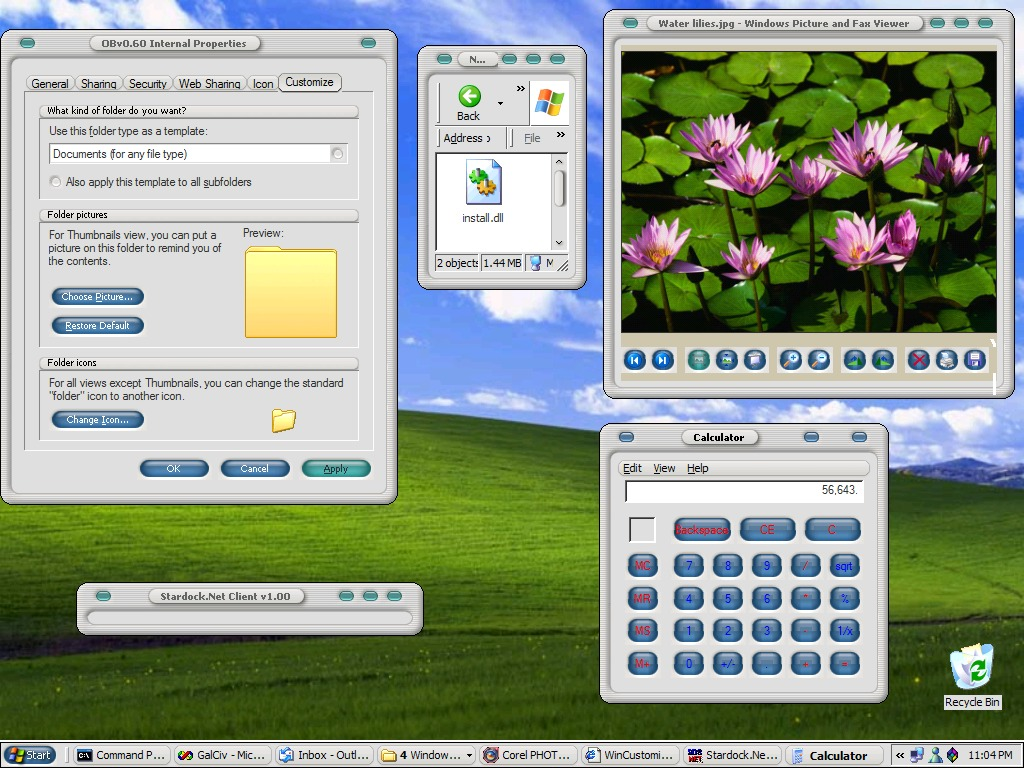Image resolution: width=1024 pixels, height=768 pixels.
Task: Click OK in Properties dialog
Action: point(174,468)
